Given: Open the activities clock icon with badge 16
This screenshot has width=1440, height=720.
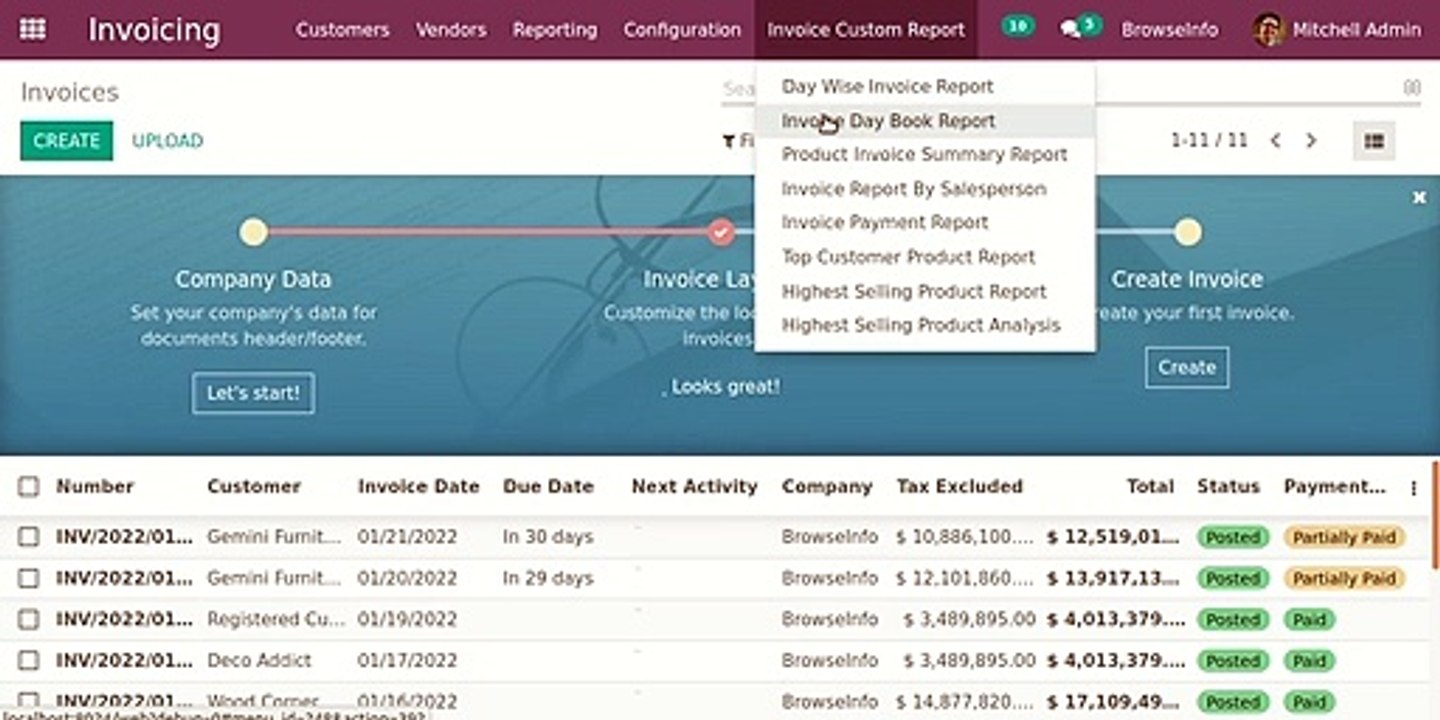Looking at the screenshot, I should pyautogui.click(x=1017, y=27).
